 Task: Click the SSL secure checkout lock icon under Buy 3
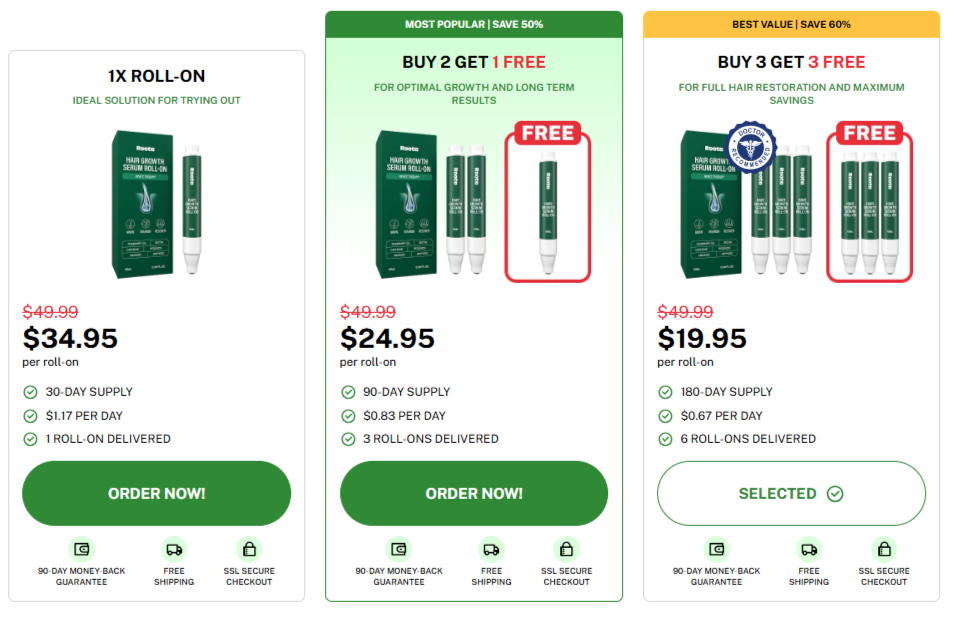(883, 548)
